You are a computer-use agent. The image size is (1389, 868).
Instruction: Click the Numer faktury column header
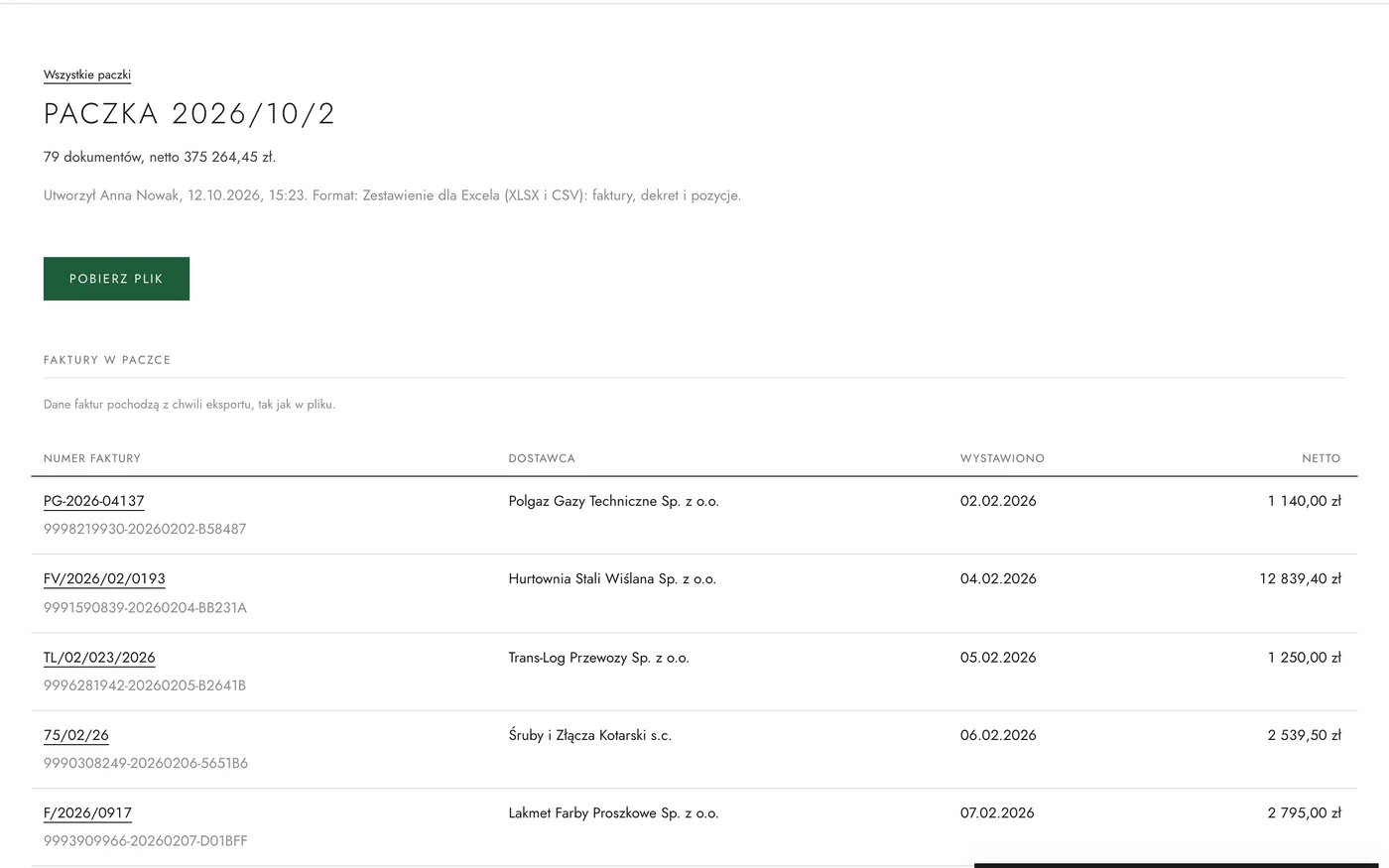(92, 458)
